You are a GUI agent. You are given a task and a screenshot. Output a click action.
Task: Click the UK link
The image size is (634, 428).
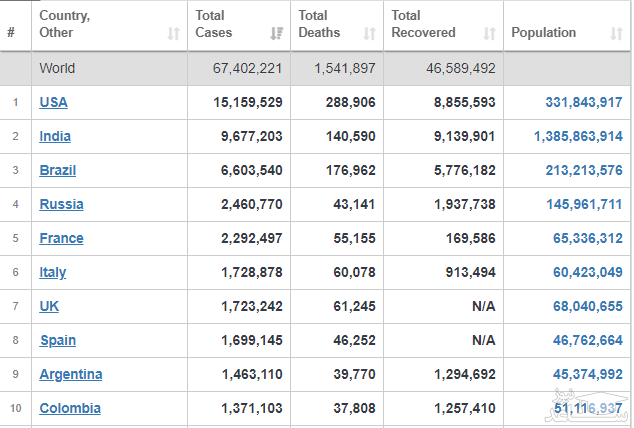[x=49, y=306]
